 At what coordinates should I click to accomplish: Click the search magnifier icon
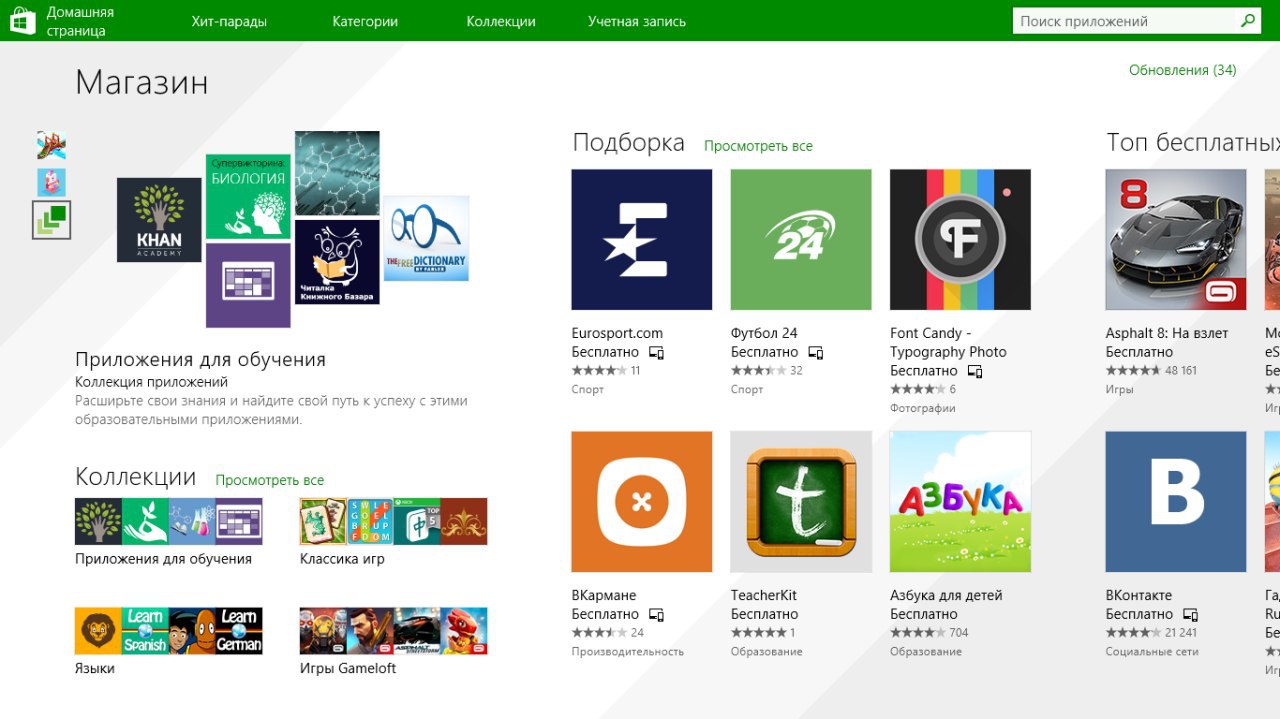click(1248, 21)
